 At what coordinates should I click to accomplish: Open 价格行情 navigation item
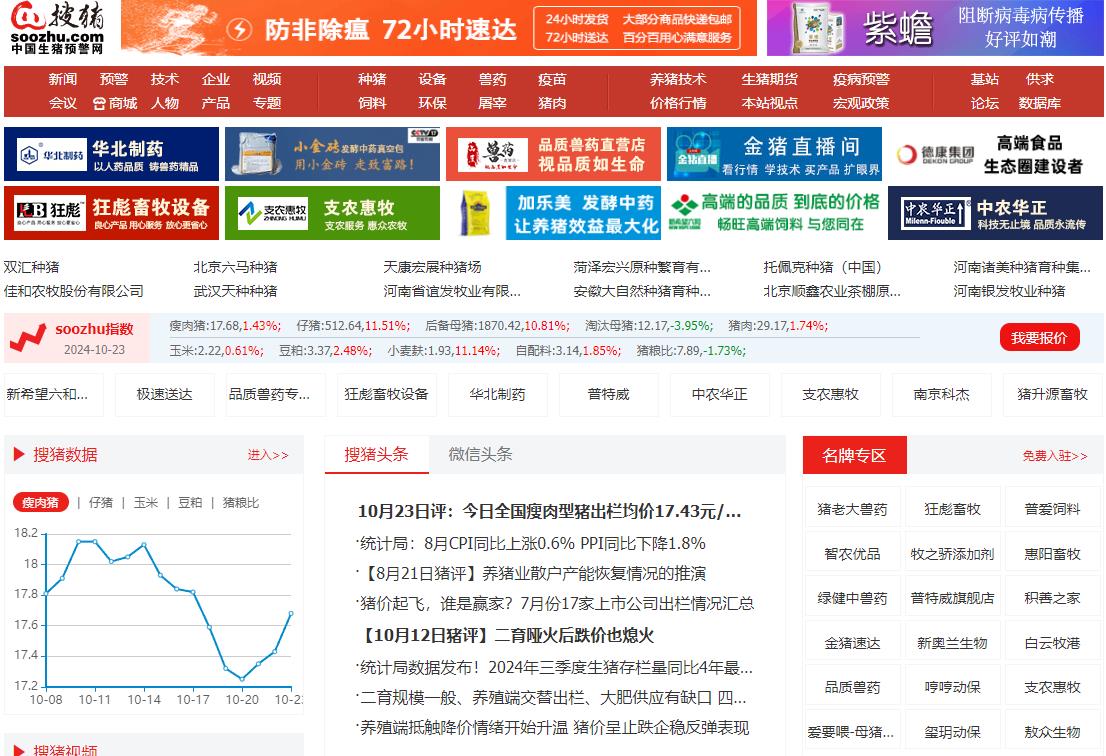tap(678, 103)
